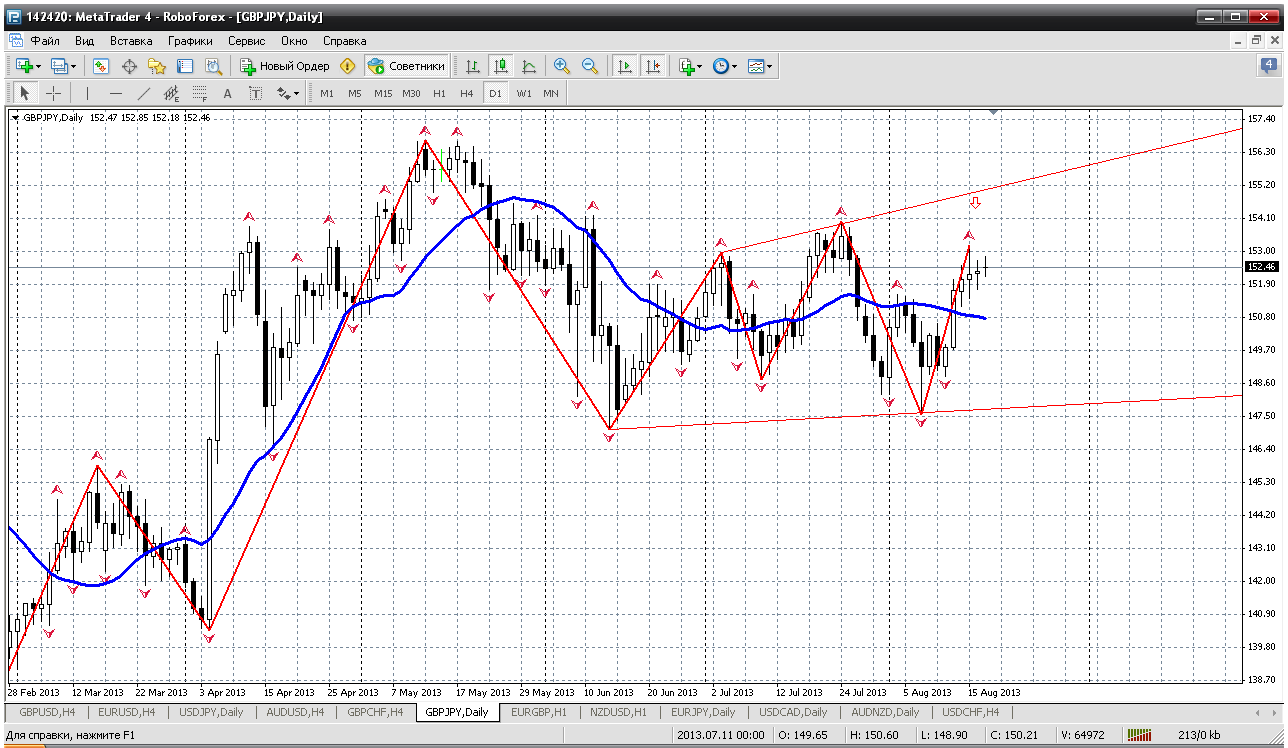Open the Navigator window with the star-folder icon
Image resolution: width=1288 pixels, height=748 pixels.
(x=157, y=66)
